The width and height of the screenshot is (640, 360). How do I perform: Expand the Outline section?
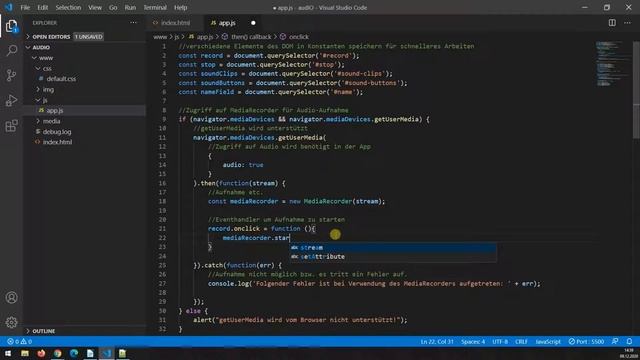point(43,331)
